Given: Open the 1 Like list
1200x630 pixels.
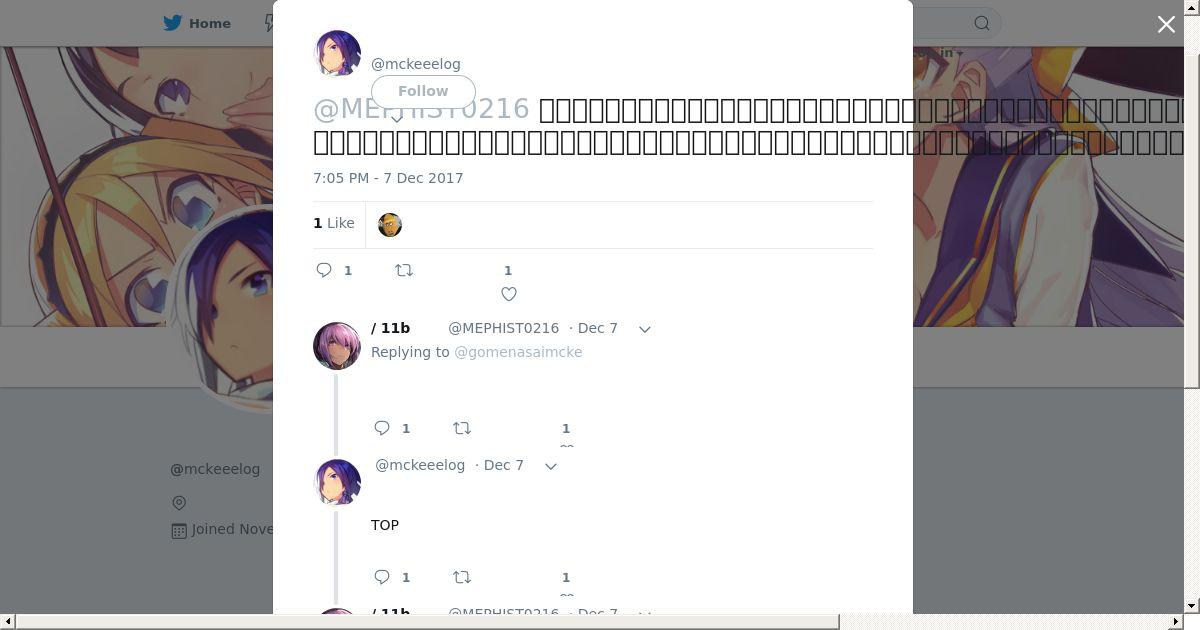Looking at the screenshot, I should point(334,223).
